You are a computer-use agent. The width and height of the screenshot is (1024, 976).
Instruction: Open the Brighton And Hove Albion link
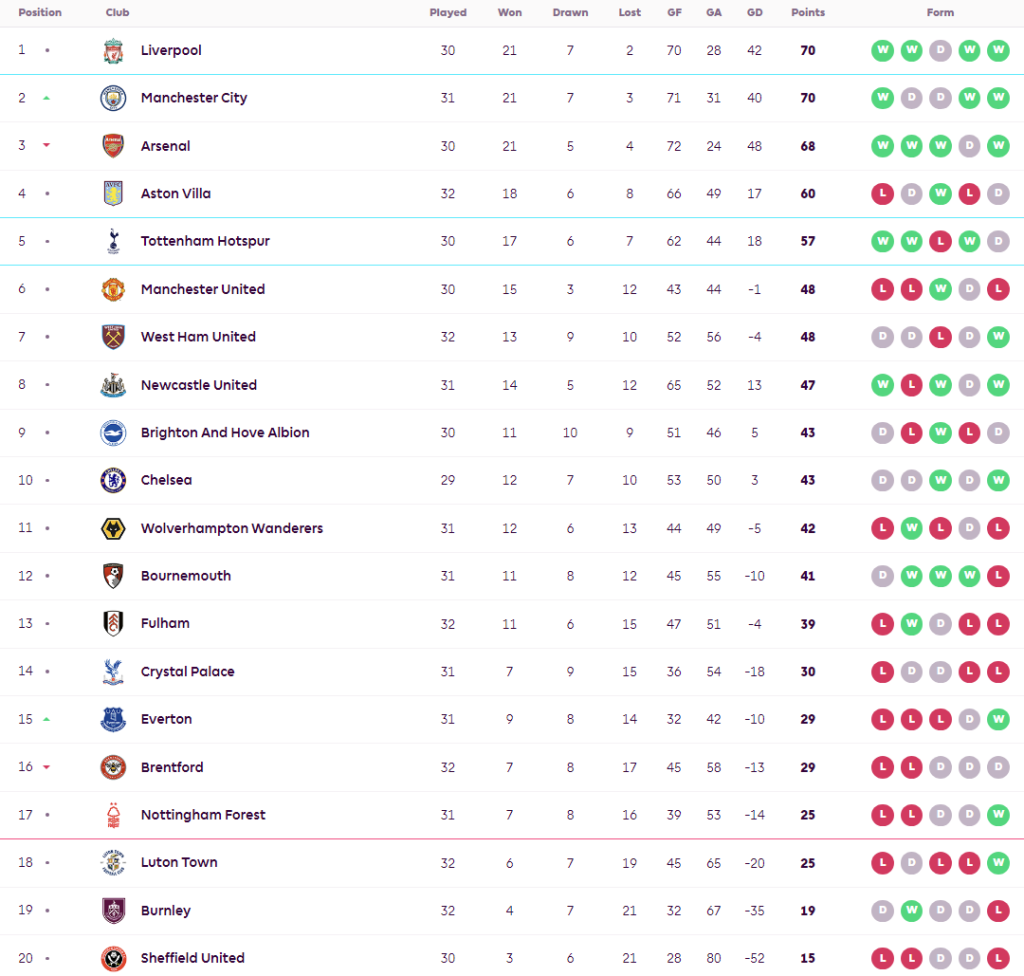click(225, 433)
